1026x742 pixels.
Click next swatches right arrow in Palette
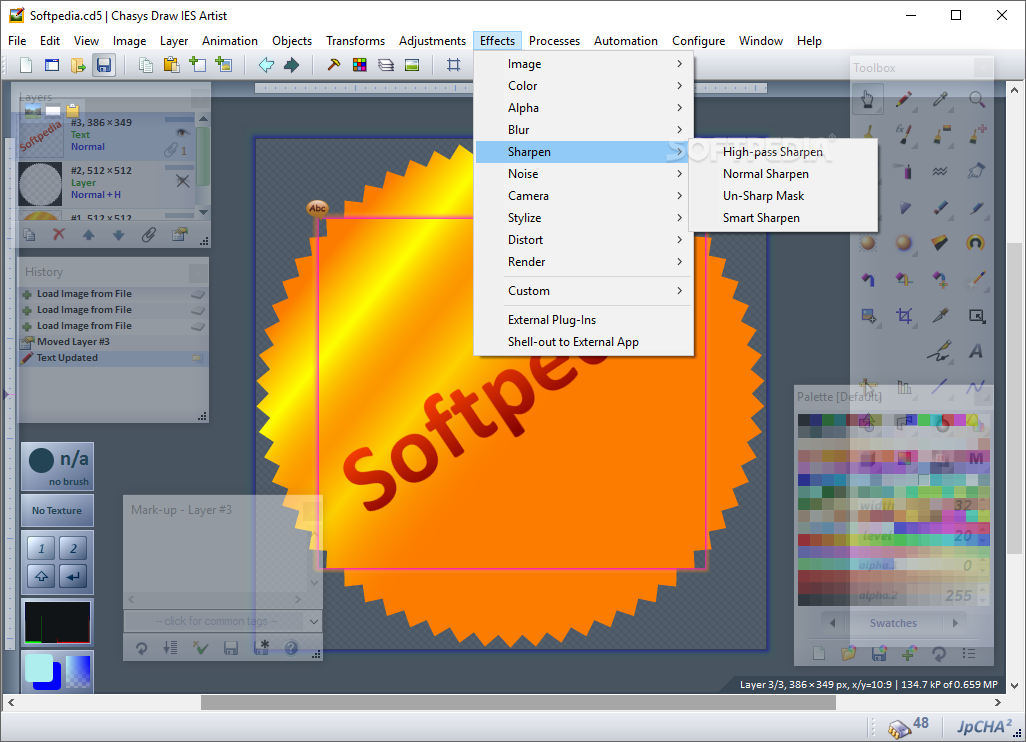click(955, 623)
